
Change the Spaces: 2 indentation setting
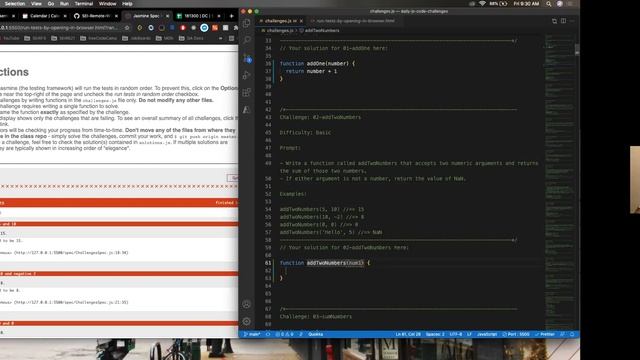click(x=435, y=334)
